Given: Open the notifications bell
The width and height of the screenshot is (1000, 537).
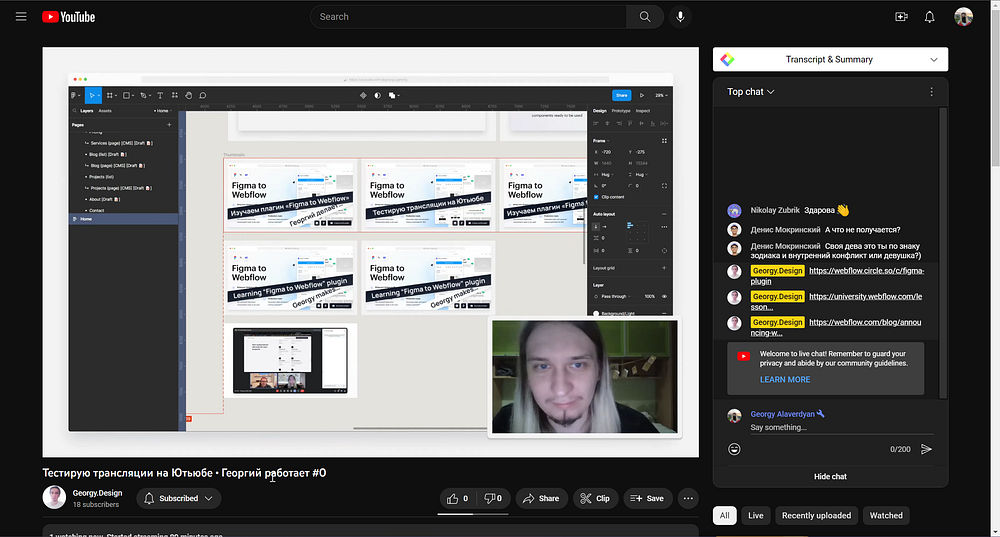Looking at the screenshot, I should (x=930, y=17).
